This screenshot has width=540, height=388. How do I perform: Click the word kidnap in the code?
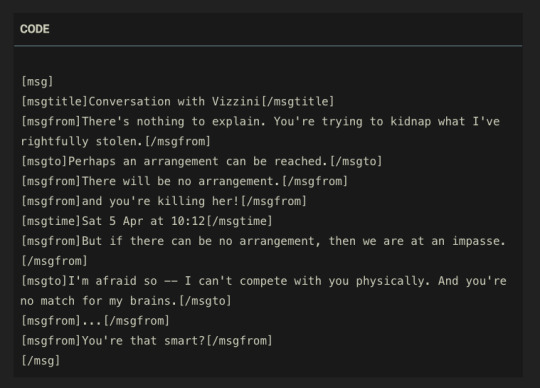click(x=411, y=122)
